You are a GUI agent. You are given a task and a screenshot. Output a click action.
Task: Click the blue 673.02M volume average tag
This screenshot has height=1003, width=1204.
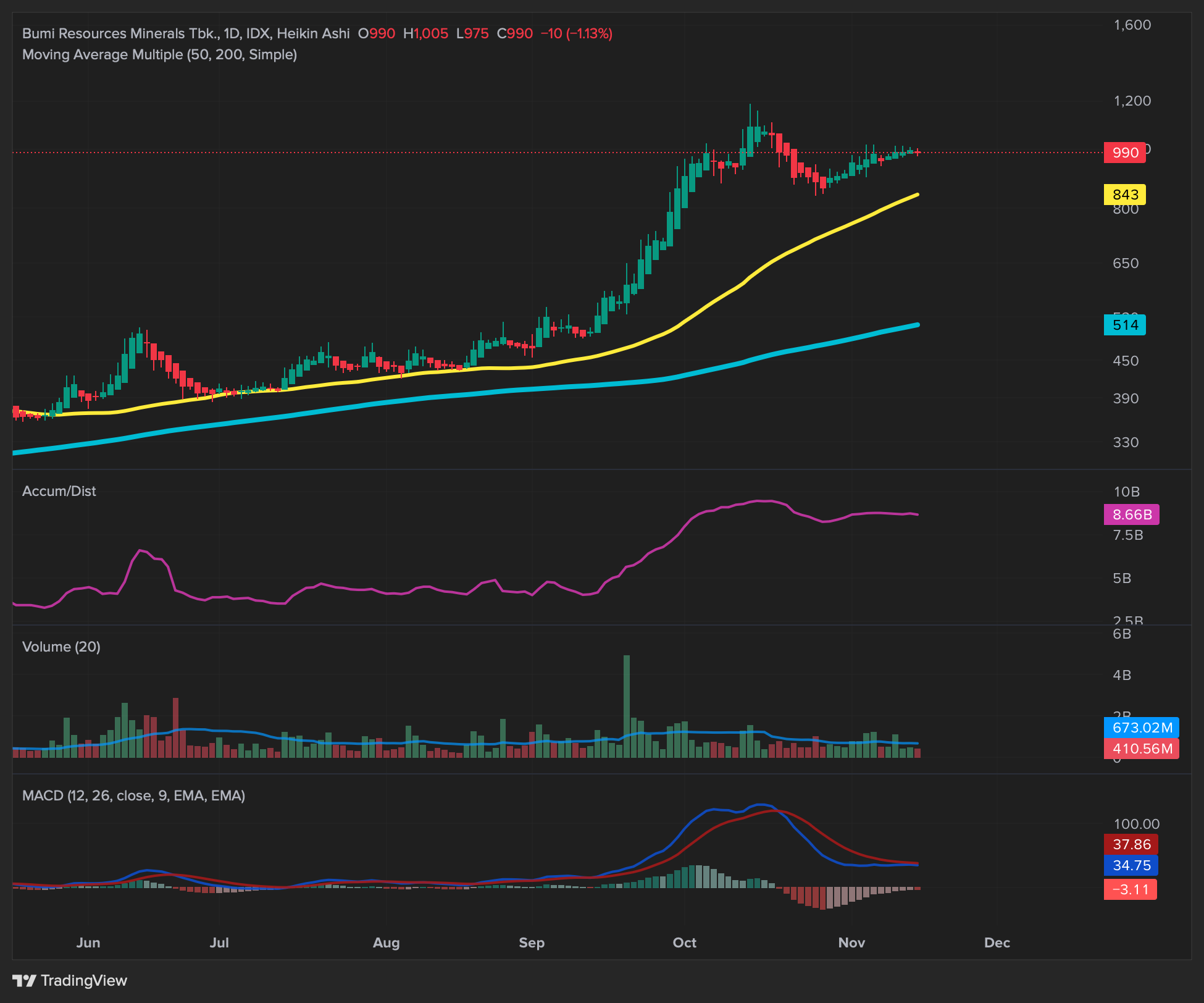pyautogui.click(x=1141, y=728)
